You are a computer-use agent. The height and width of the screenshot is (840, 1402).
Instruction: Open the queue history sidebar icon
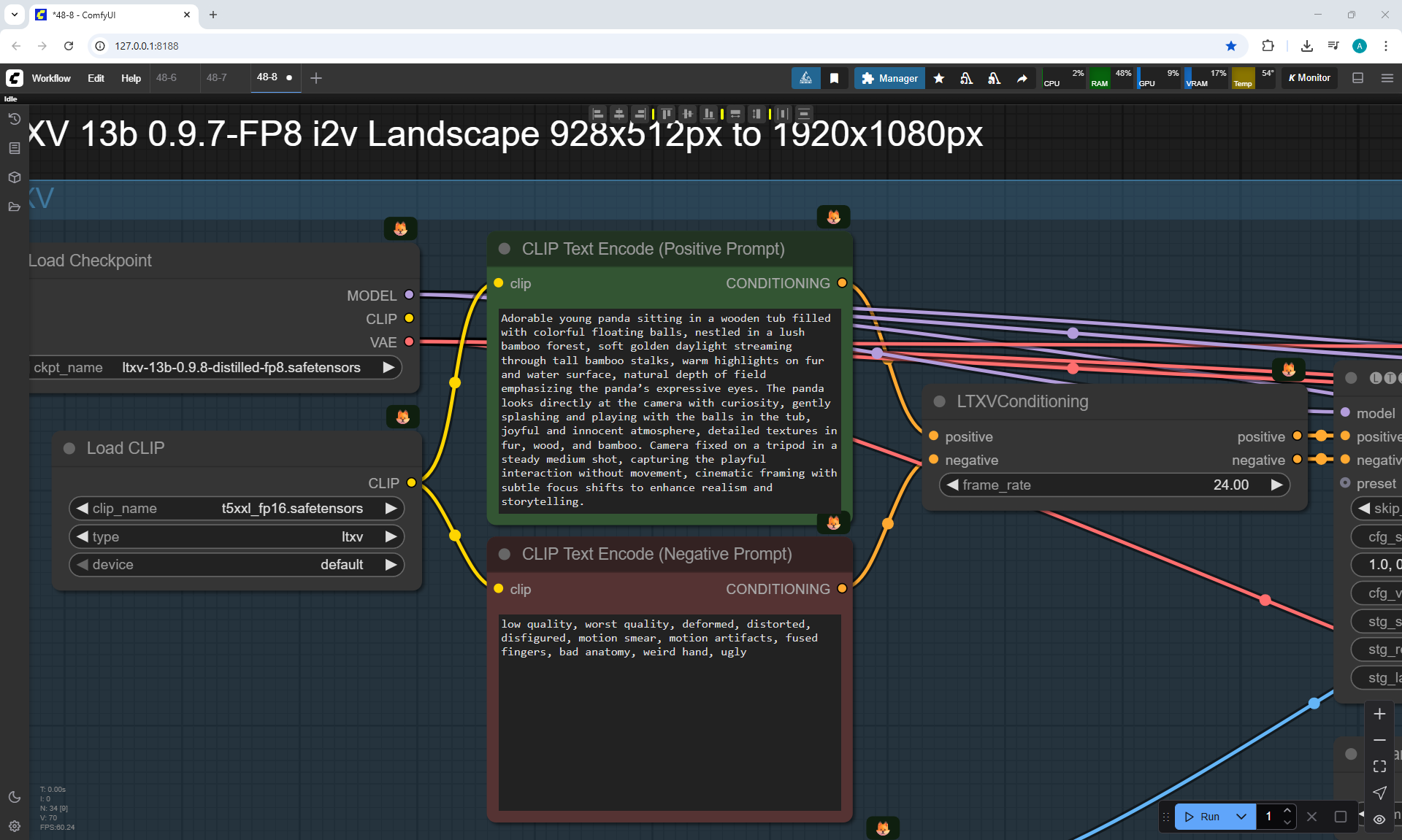tap(14, 119)
